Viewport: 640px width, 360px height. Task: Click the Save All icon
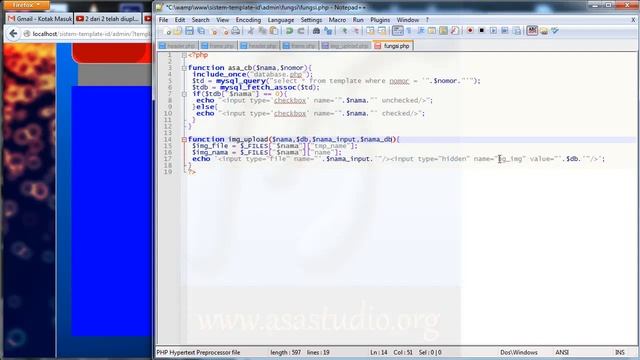(201, 31)
